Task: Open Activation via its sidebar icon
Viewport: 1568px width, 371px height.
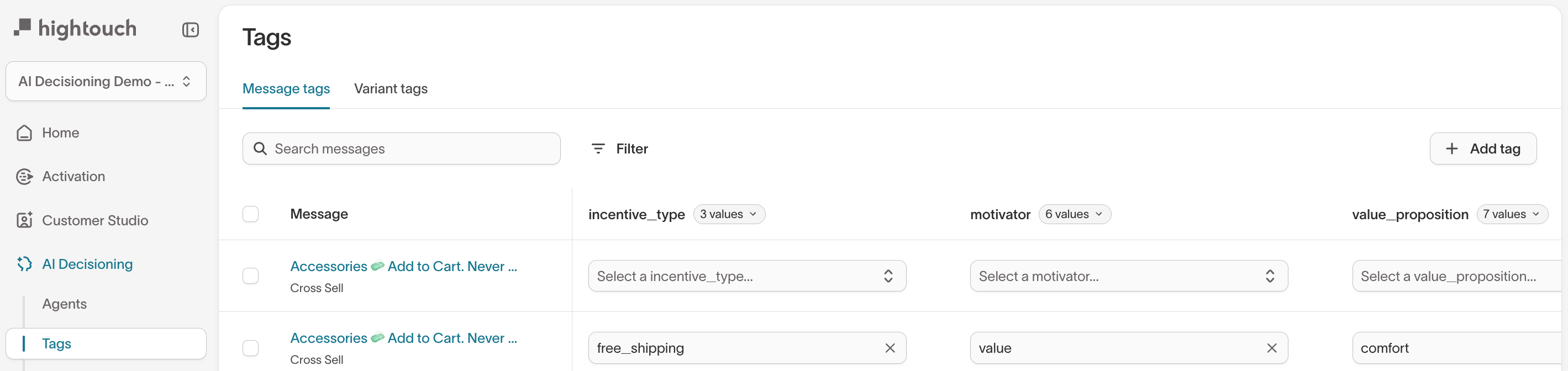Action: pos(24,176)
